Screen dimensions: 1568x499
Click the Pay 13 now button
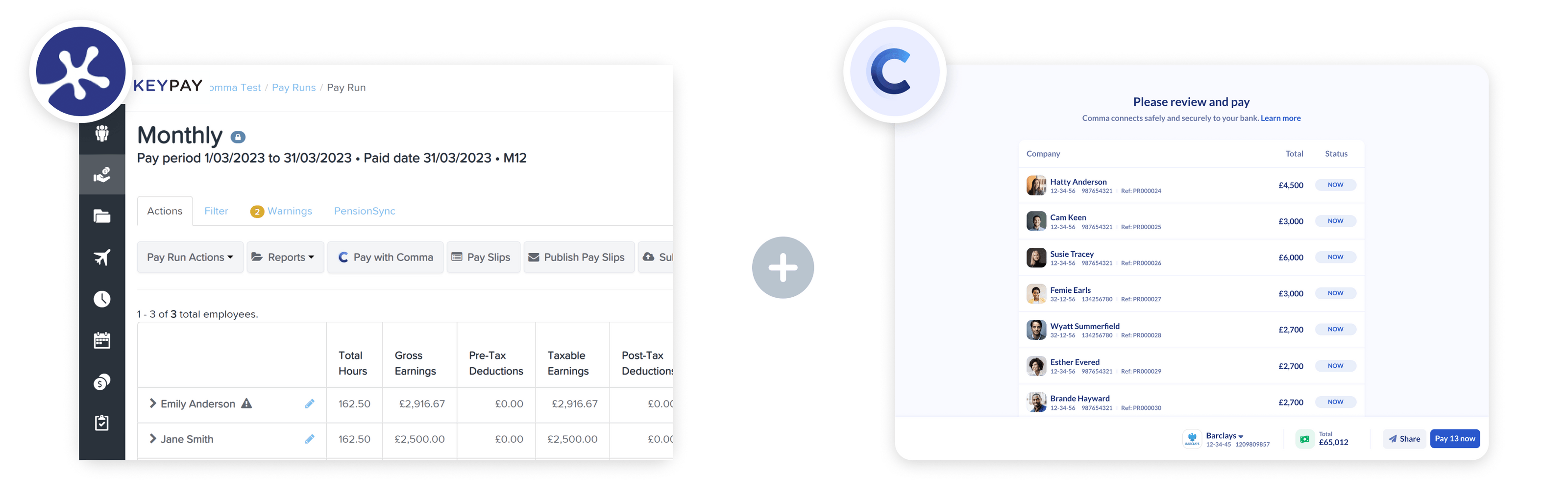1455,438
